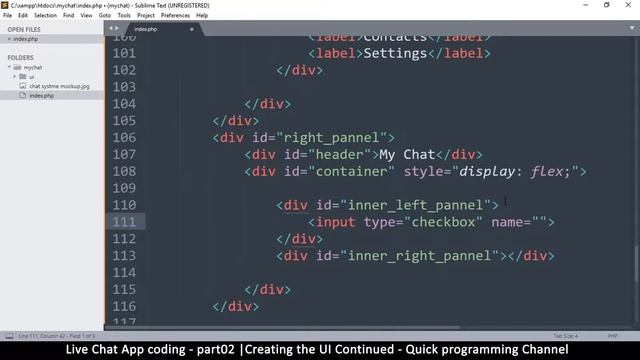The image size is (640, 360).
Task: Open the Help menu
Action: [x=202, y=16]
